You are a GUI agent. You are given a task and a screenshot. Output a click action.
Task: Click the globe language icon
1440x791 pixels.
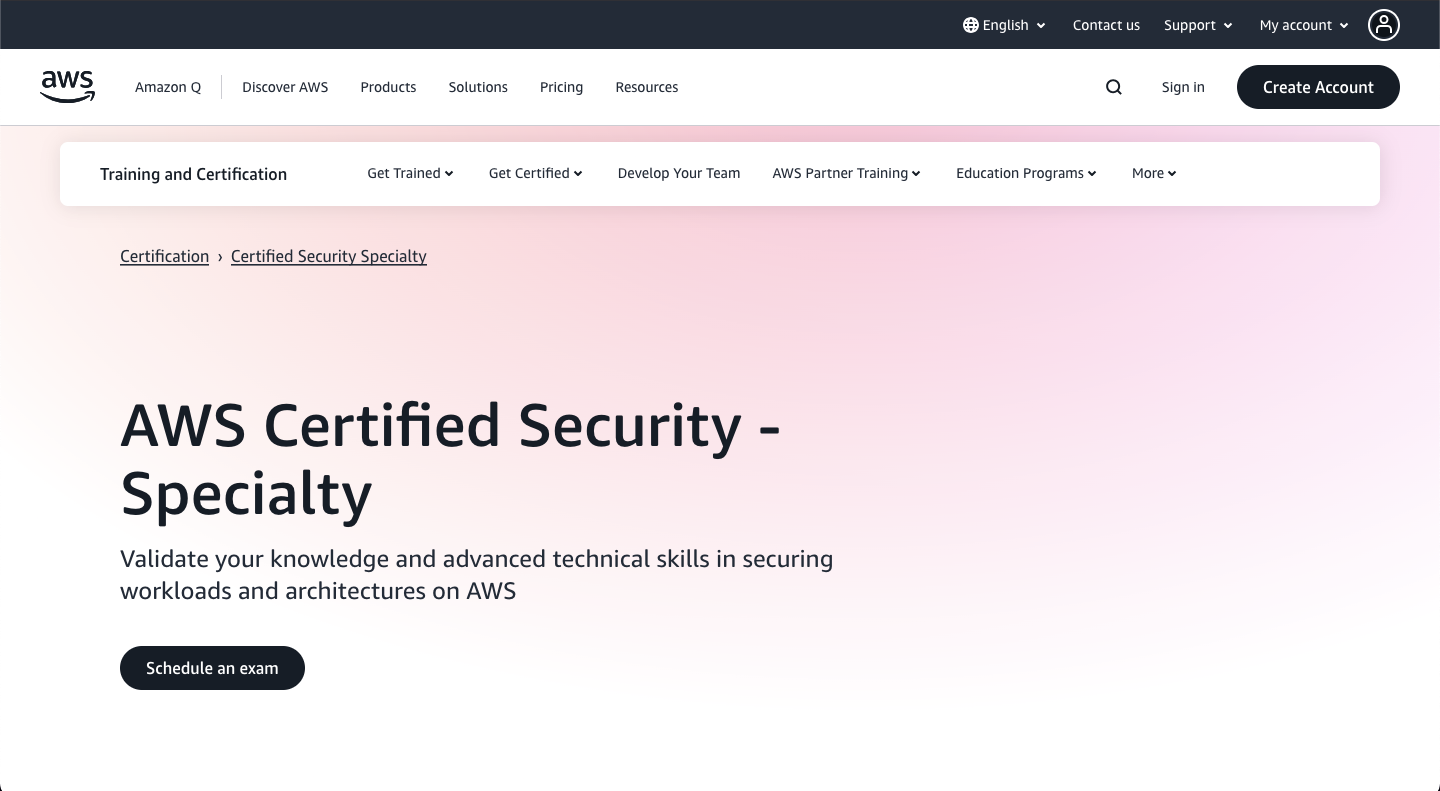coord(970,25)
